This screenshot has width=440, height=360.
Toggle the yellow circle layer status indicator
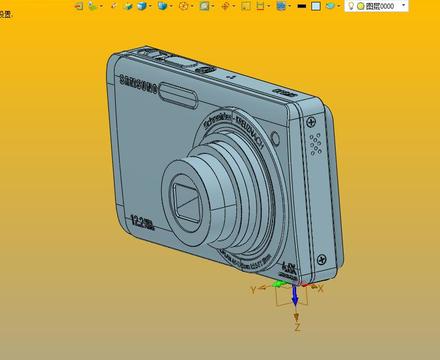coord(361,6)
